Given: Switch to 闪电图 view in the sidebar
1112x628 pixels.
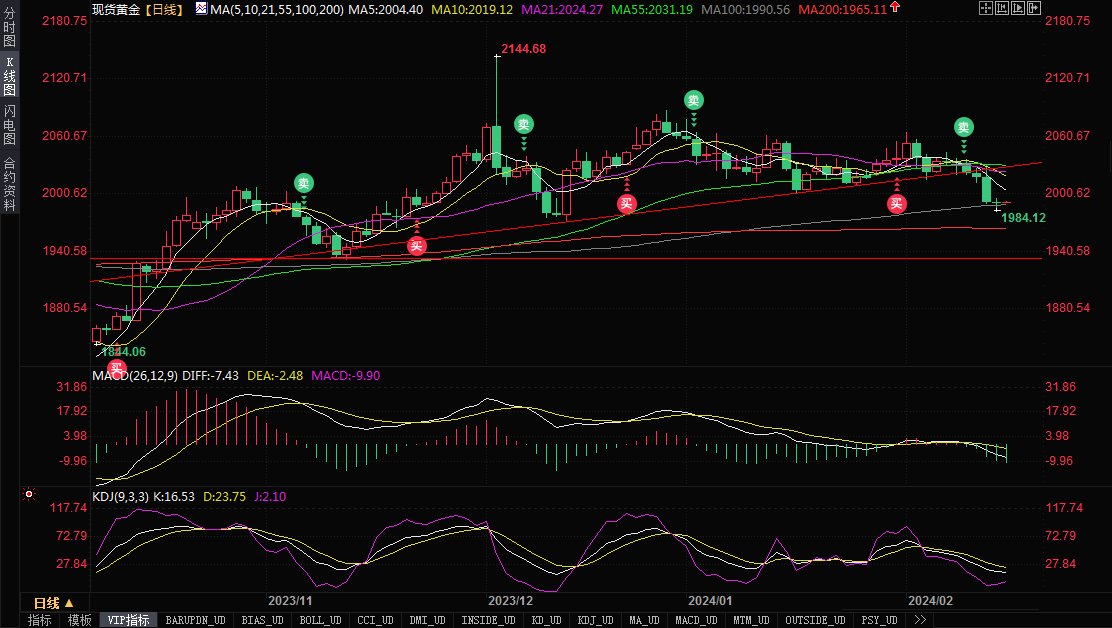Looking at the screenshot, I should coord(9,125).
